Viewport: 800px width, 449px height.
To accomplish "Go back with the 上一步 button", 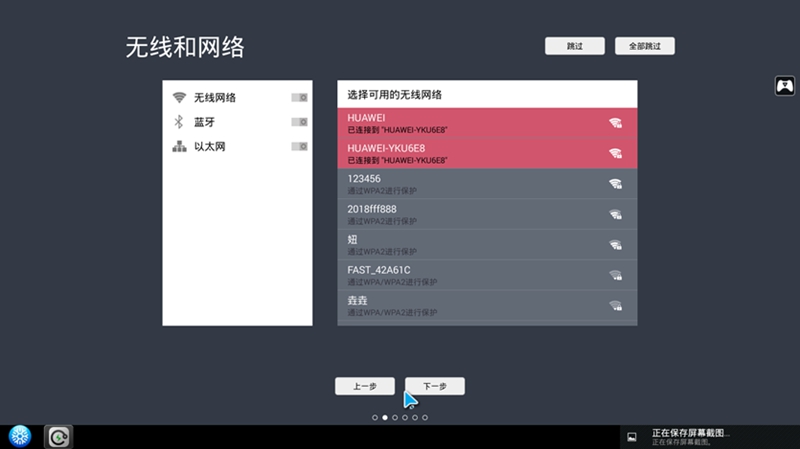I will pos(364,386).
